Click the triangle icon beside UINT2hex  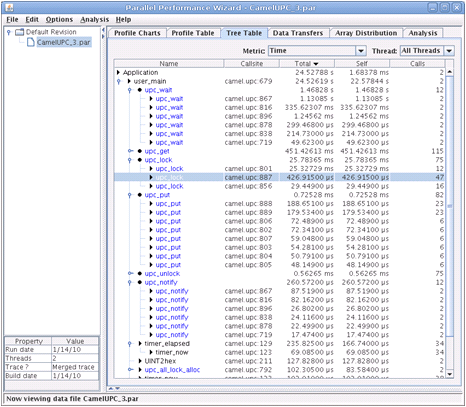pyautogui.click(x=140, y=361)
